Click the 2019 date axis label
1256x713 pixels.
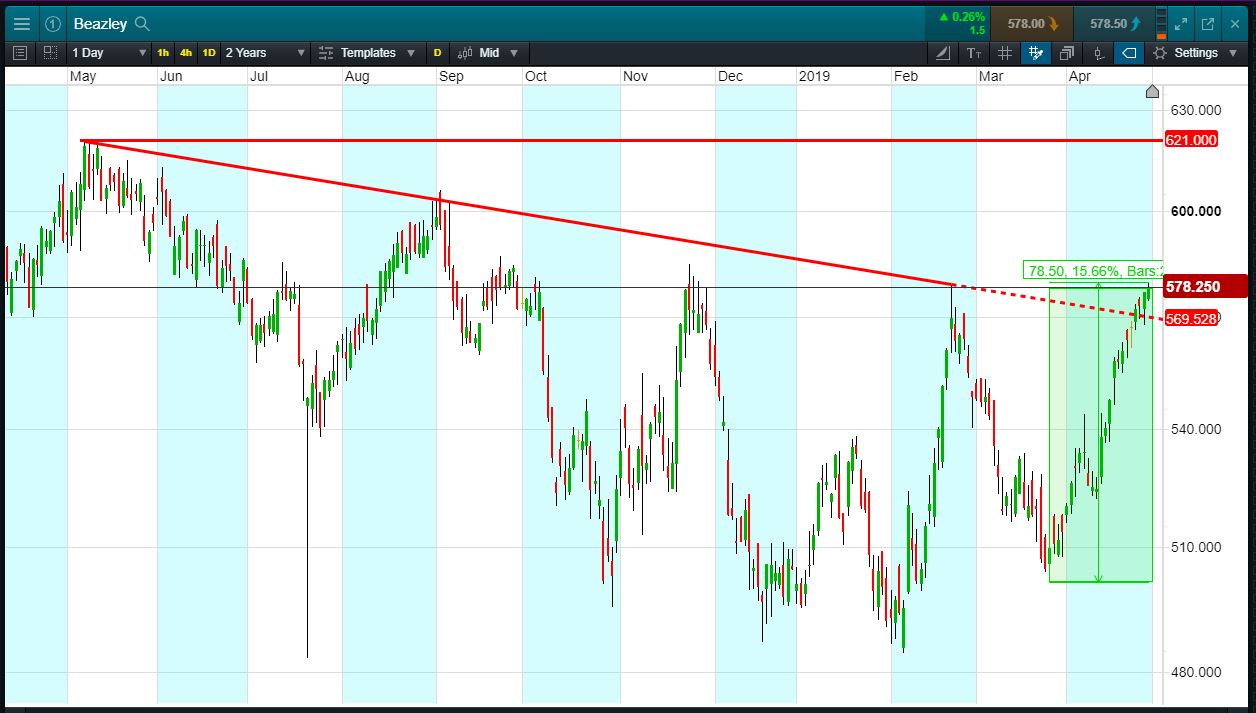coord(815,76)
